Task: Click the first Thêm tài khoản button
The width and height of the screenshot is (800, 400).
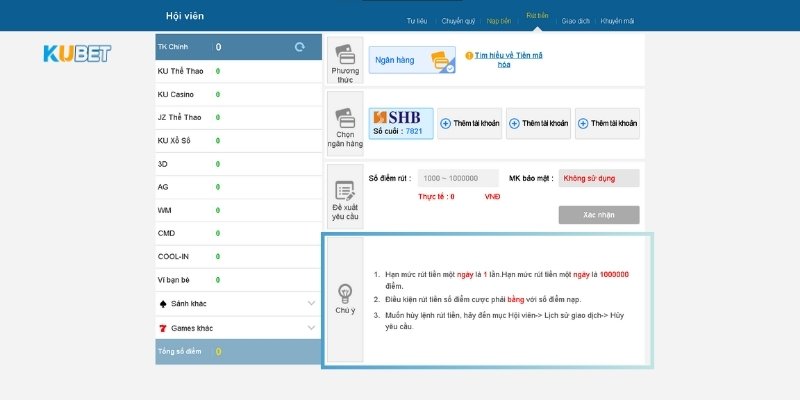Action: coord(470,123)
